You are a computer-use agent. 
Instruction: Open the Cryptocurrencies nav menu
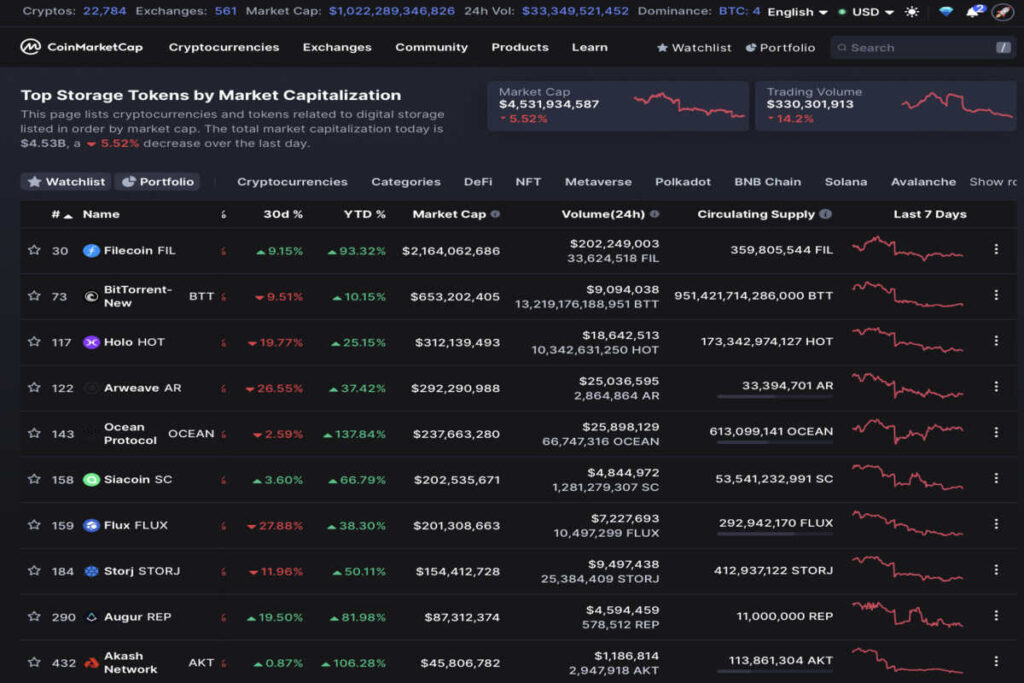point(223,47)
